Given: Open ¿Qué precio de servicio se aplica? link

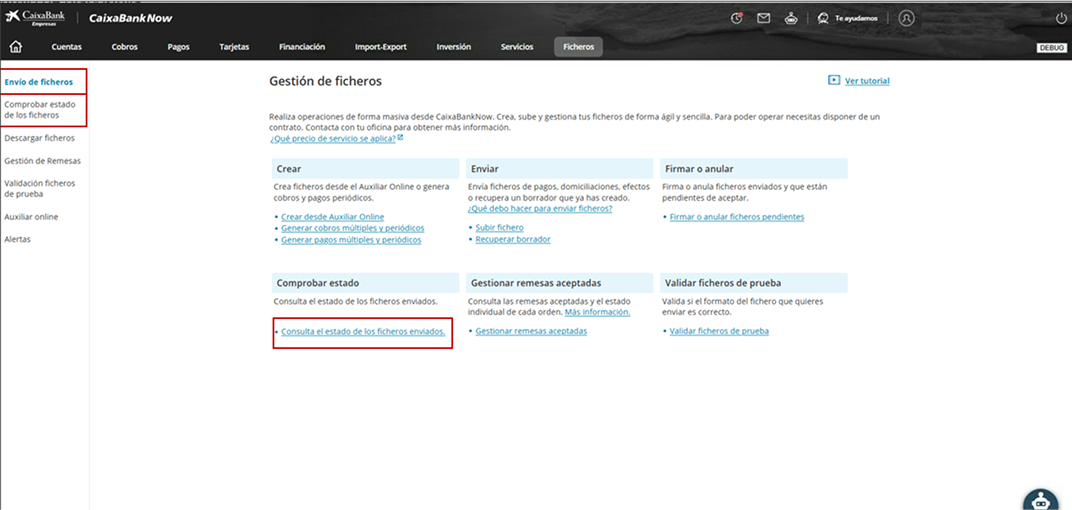Looking at the screenshot, I should [333, 138].
